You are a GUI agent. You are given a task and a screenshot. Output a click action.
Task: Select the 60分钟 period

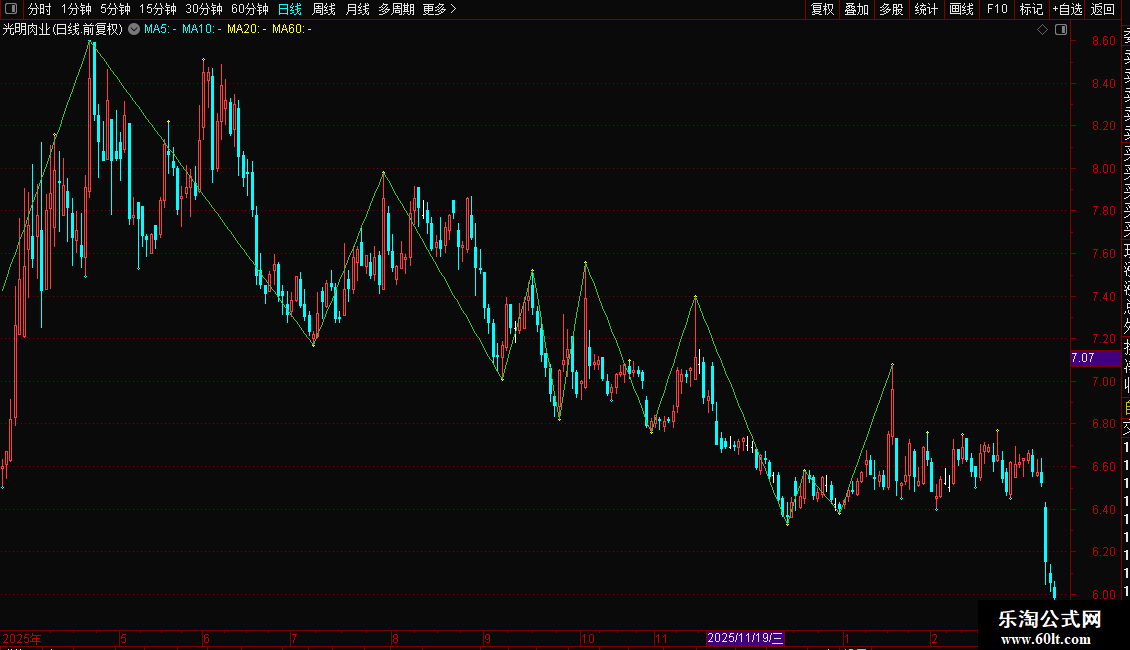tap(249, 9)
